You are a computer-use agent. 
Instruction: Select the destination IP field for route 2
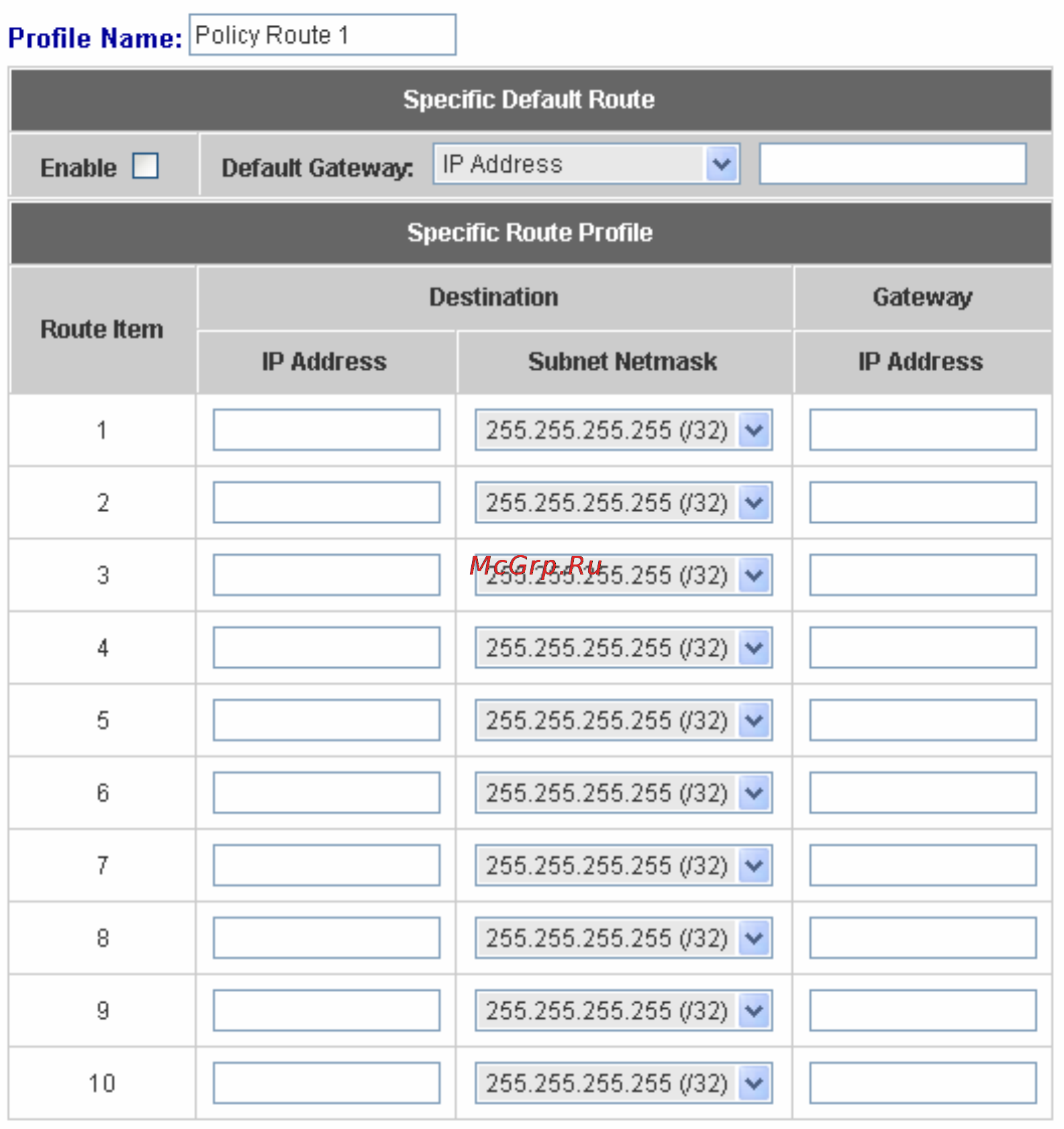326,502
